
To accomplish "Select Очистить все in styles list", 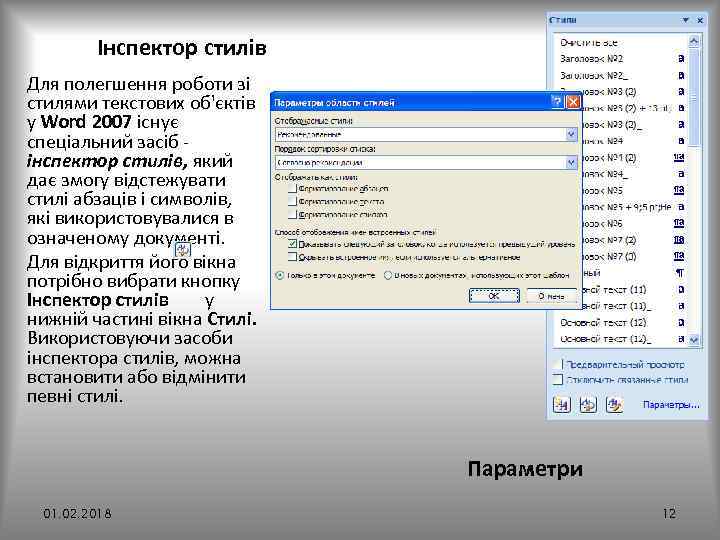I will 589,43.
